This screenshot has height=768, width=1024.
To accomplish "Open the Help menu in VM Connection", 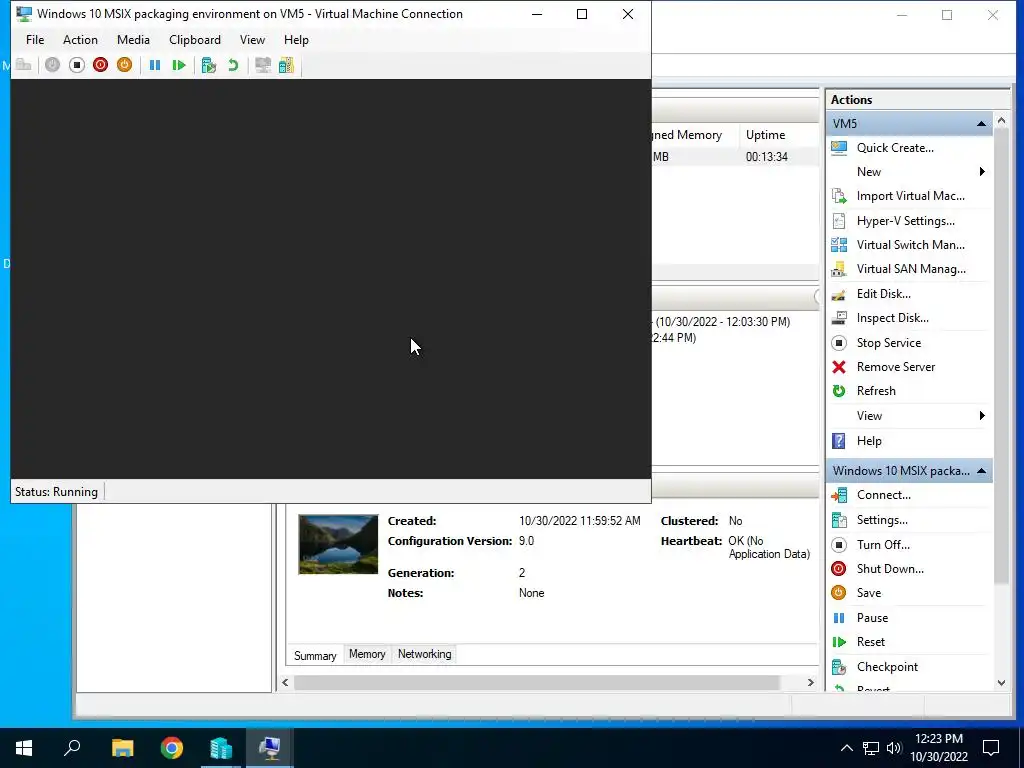I will tap(296, 40).
